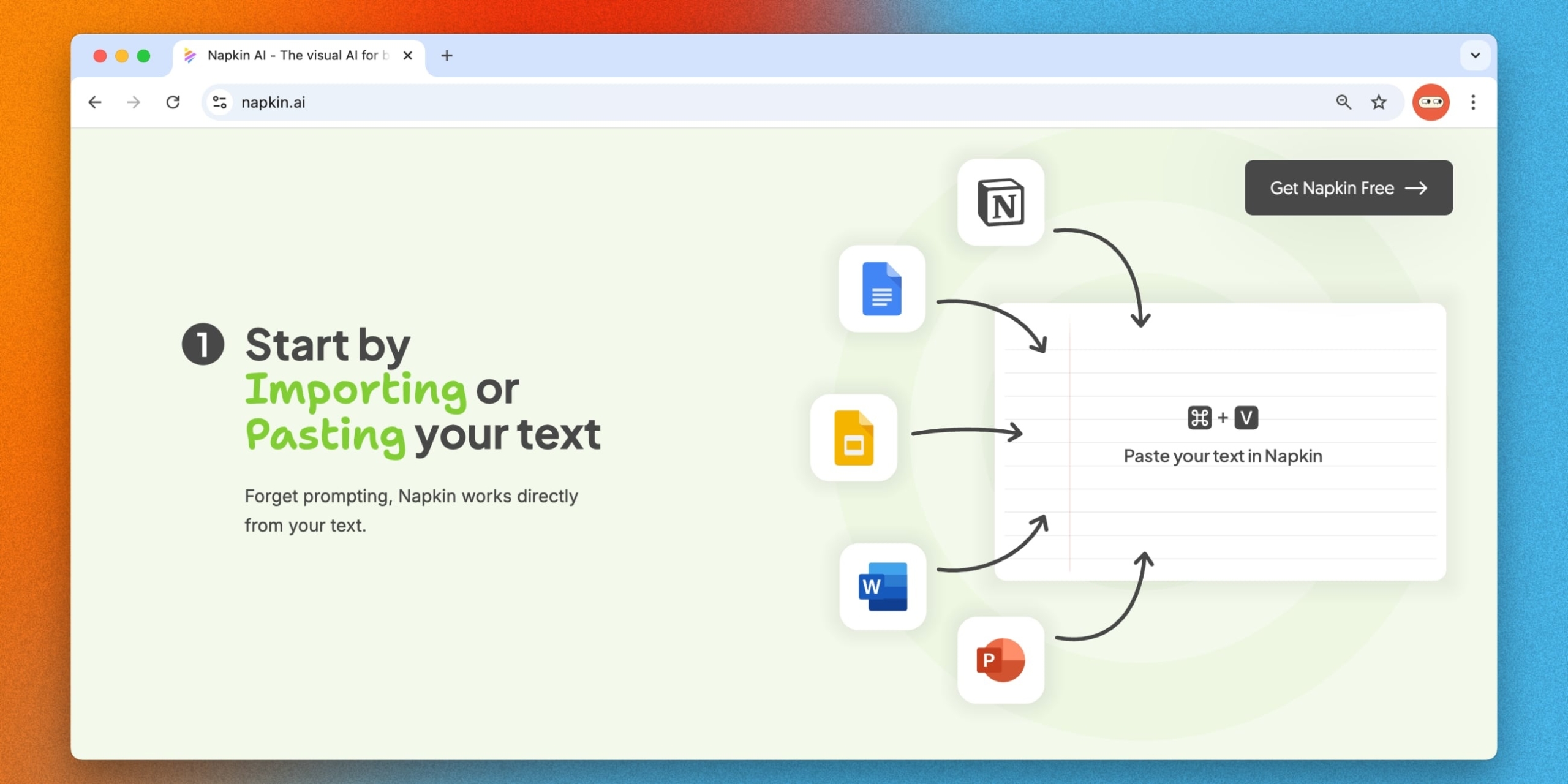View site information for napkin.ai
The image size is (1568, 784).
[220, 102]
